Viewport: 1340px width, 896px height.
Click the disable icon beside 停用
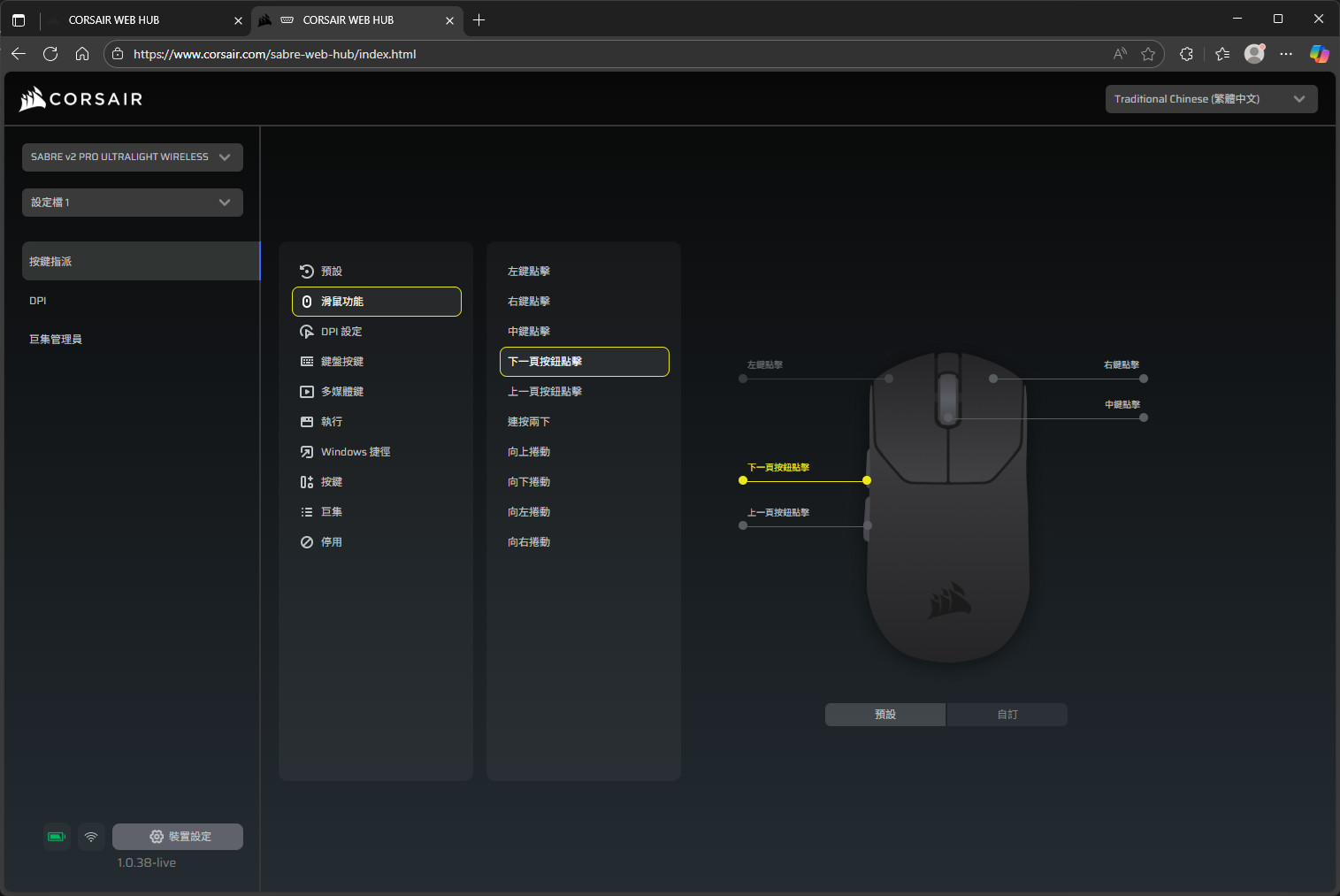click(307, 542)
